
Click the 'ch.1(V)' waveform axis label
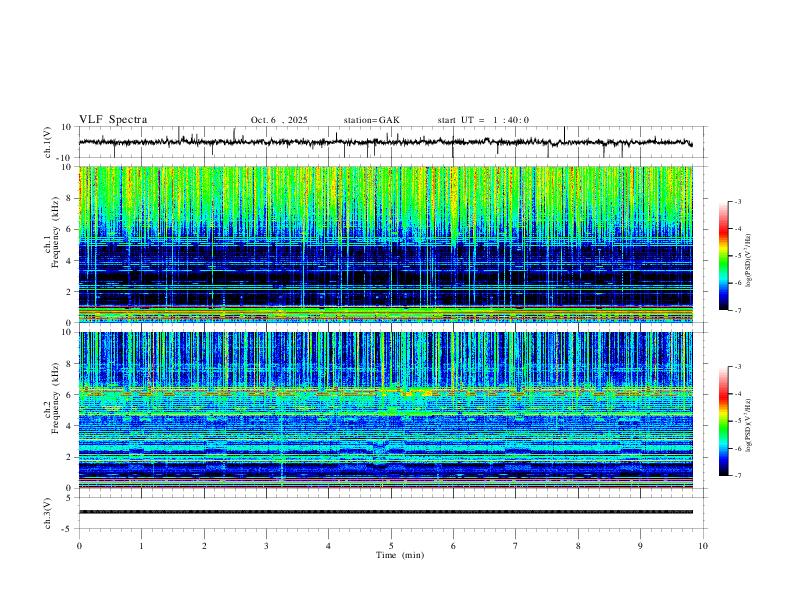pos(48,142)
